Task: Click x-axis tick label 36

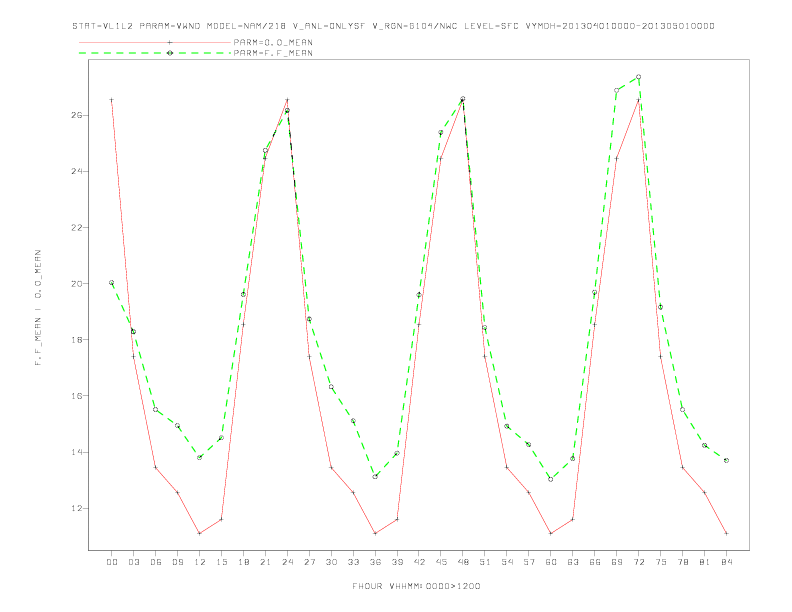Action: [x=375, y=562]
